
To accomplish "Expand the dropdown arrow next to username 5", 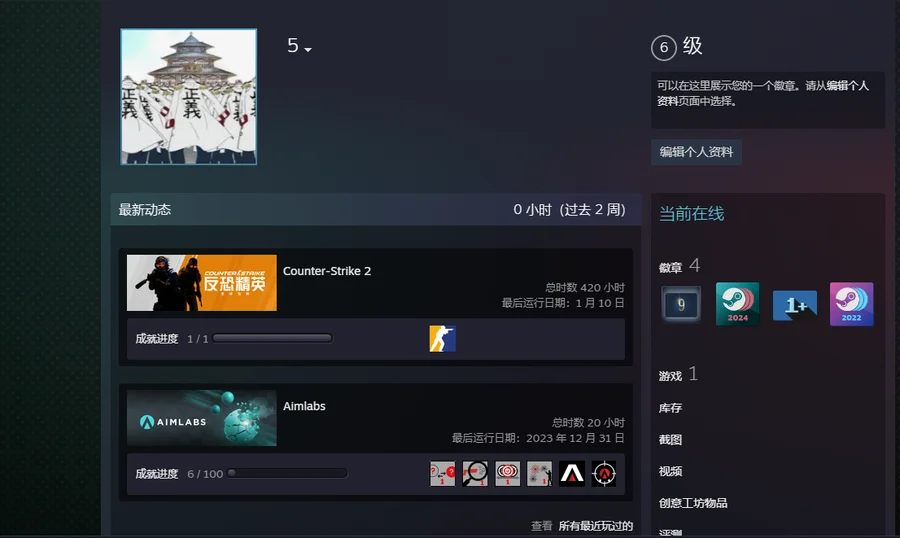I will pos(308,50).
